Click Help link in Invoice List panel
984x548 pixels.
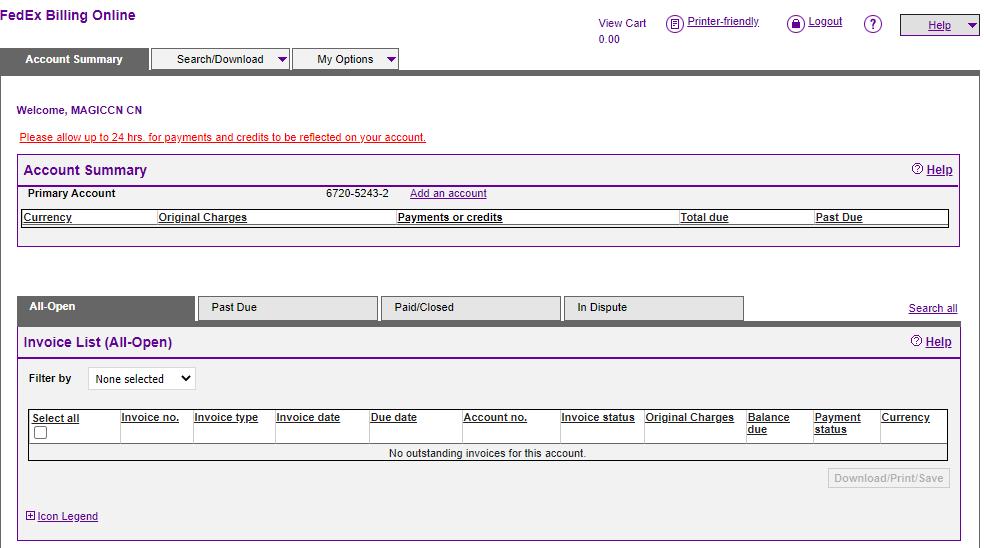pos(938,341)
